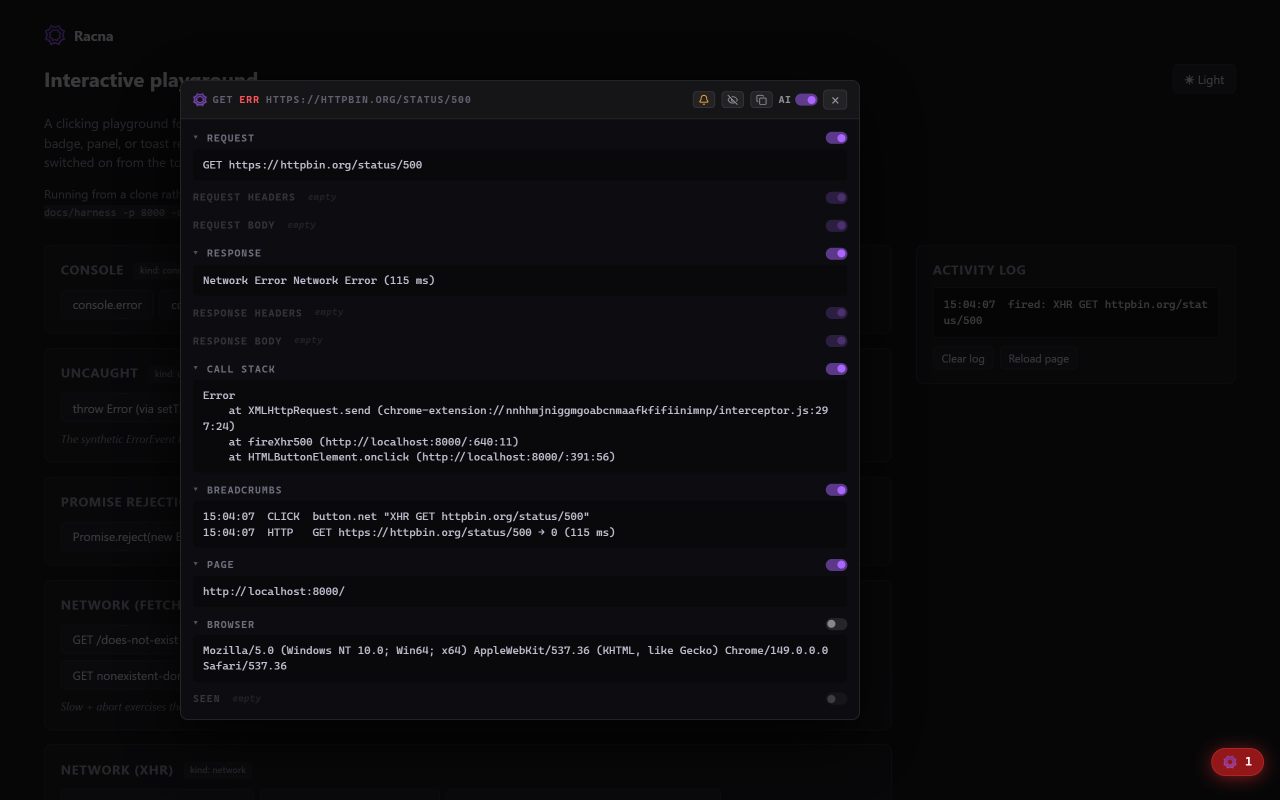Toggle the AI switch in panel header
The width and height of the screenshot is (1280, 800).
click(x=806, y=100)
